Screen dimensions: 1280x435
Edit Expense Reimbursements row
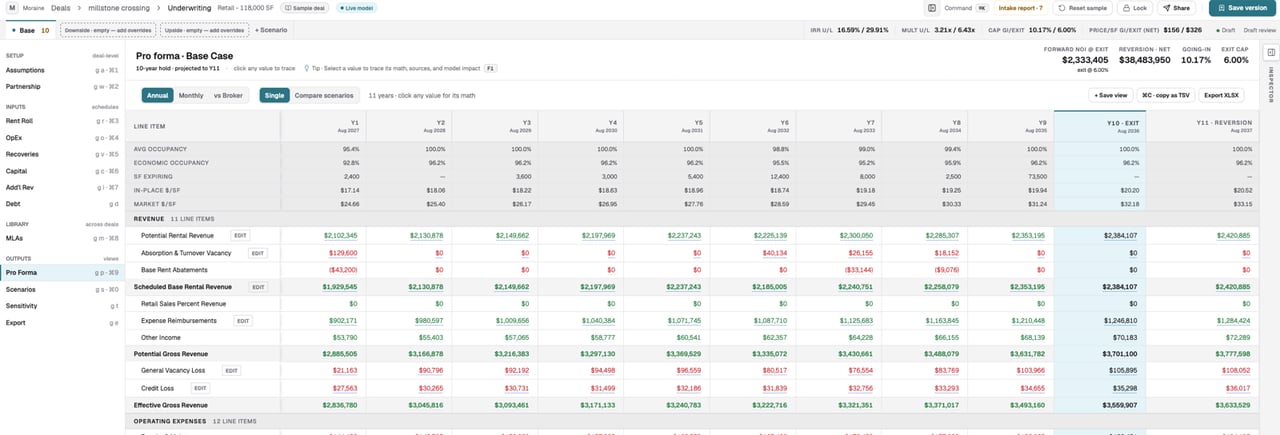pos(242,321)
